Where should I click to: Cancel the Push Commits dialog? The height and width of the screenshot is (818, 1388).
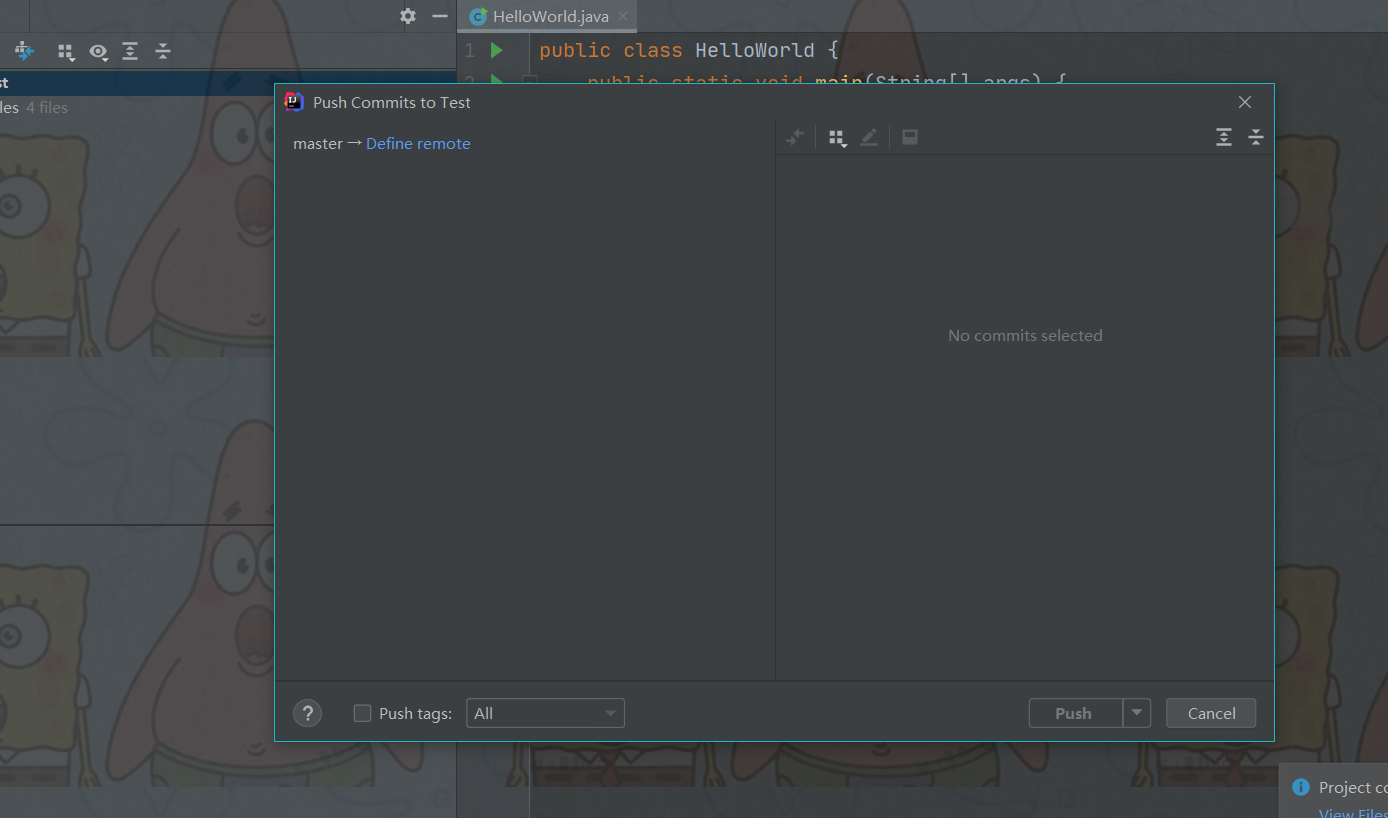coord(1211,713)
